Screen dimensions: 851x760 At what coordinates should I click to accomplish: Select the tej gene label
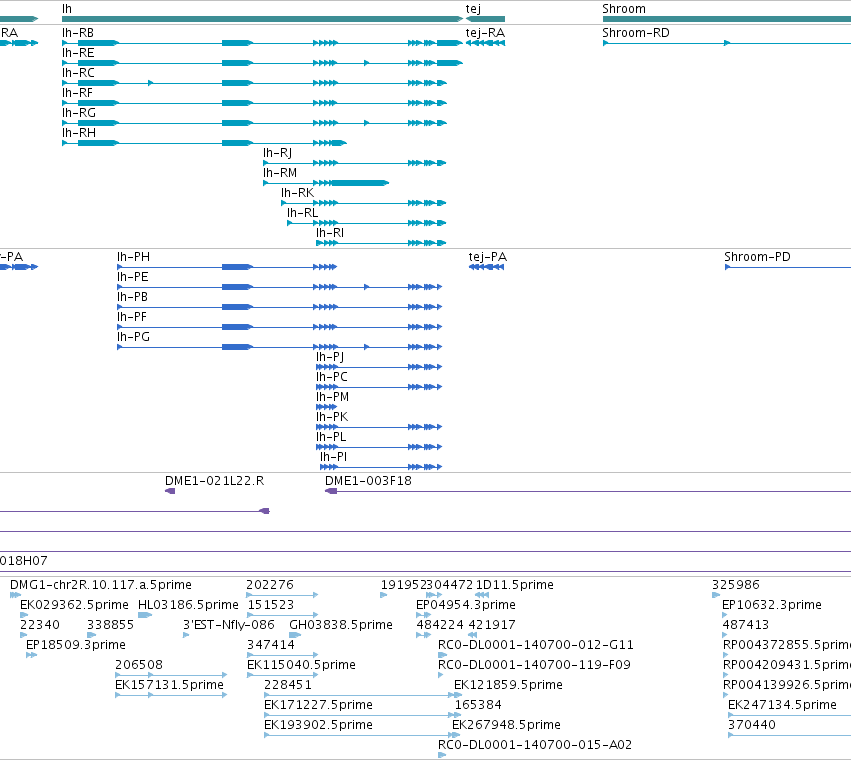[473, 9]
